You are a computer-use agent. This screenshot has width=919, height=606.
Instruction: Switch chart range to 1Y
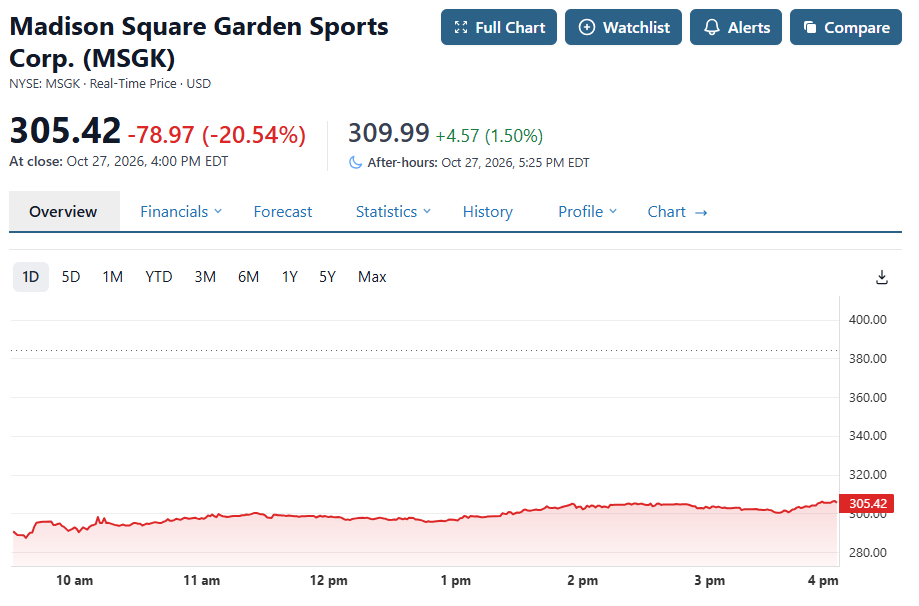coord(290,277)
